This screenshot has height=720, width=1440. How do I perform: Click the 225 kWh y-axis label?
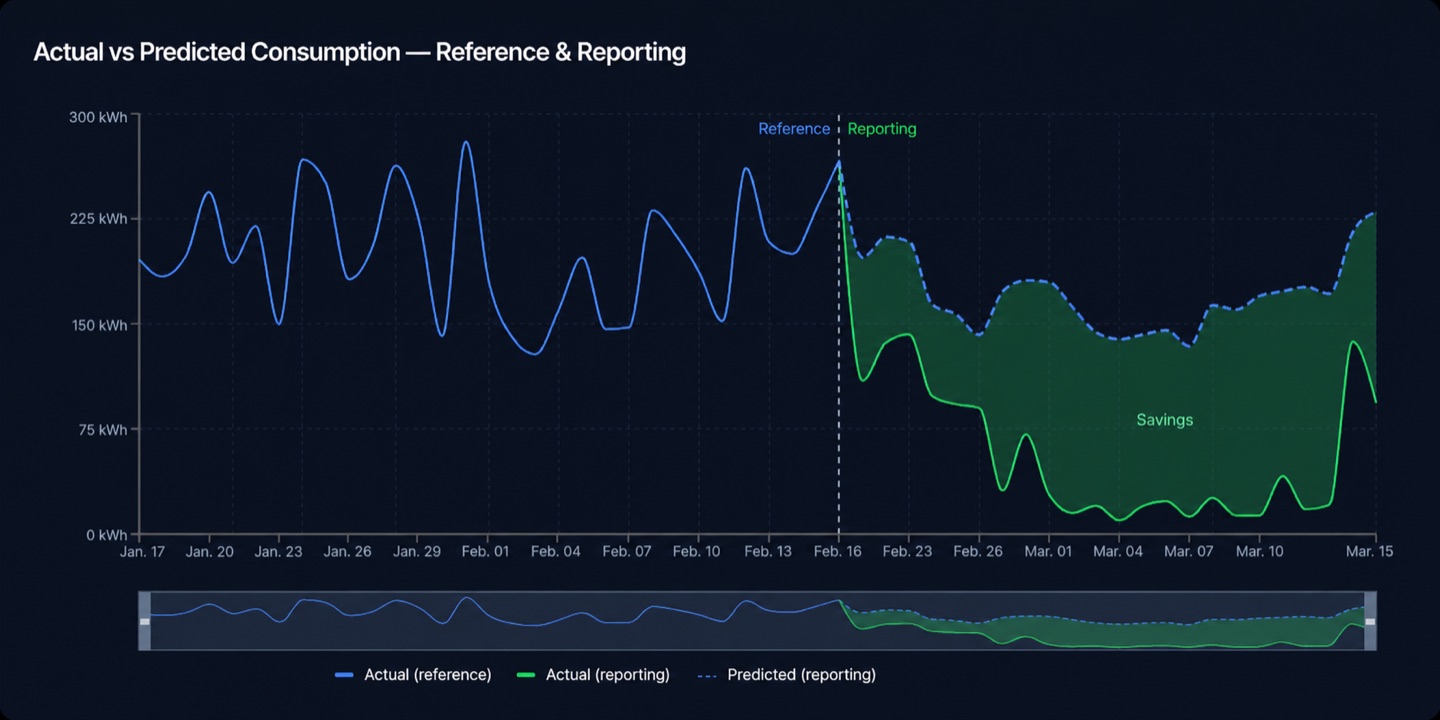98,219
